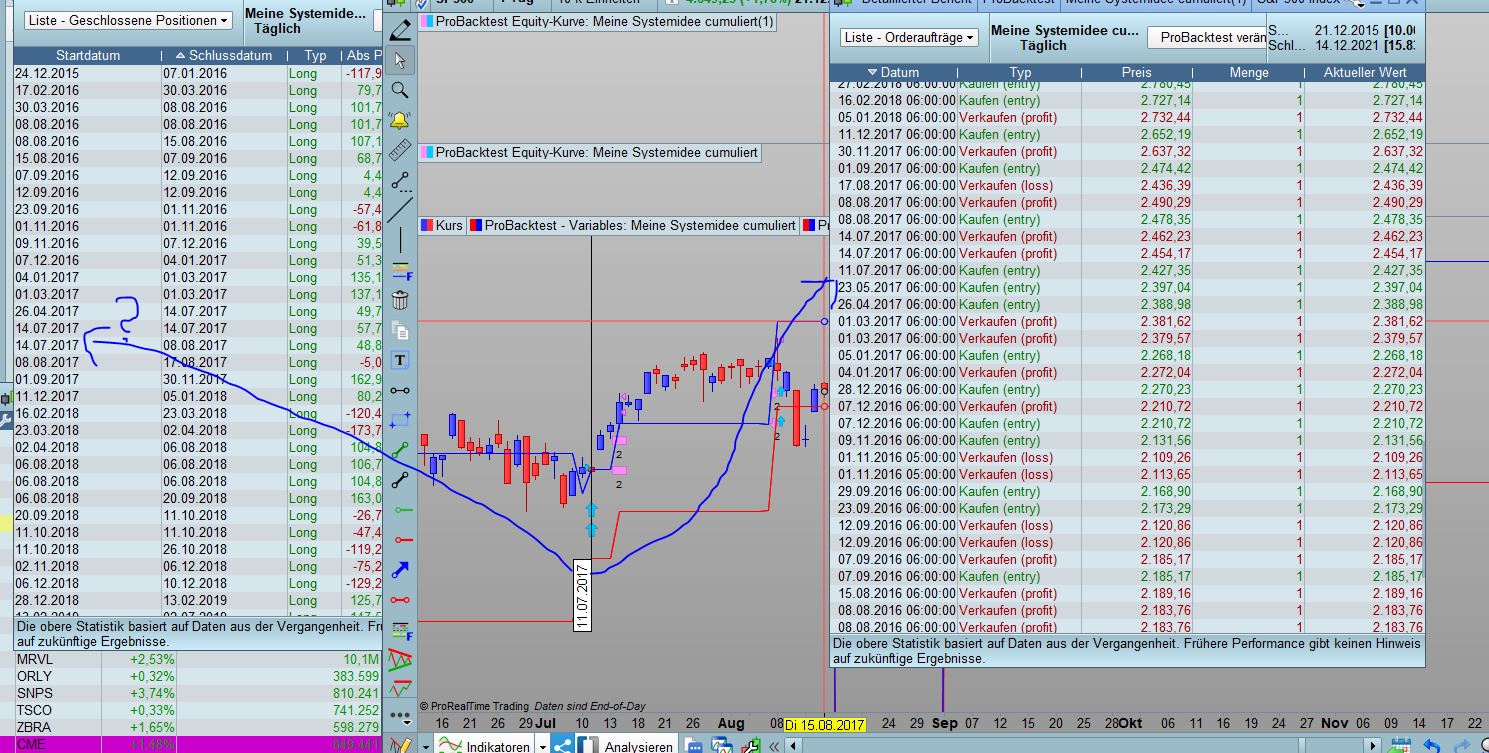This screenshot has height=753, width=1489.
Task: Click the trash can delete tool
Action: click(401, 300)
